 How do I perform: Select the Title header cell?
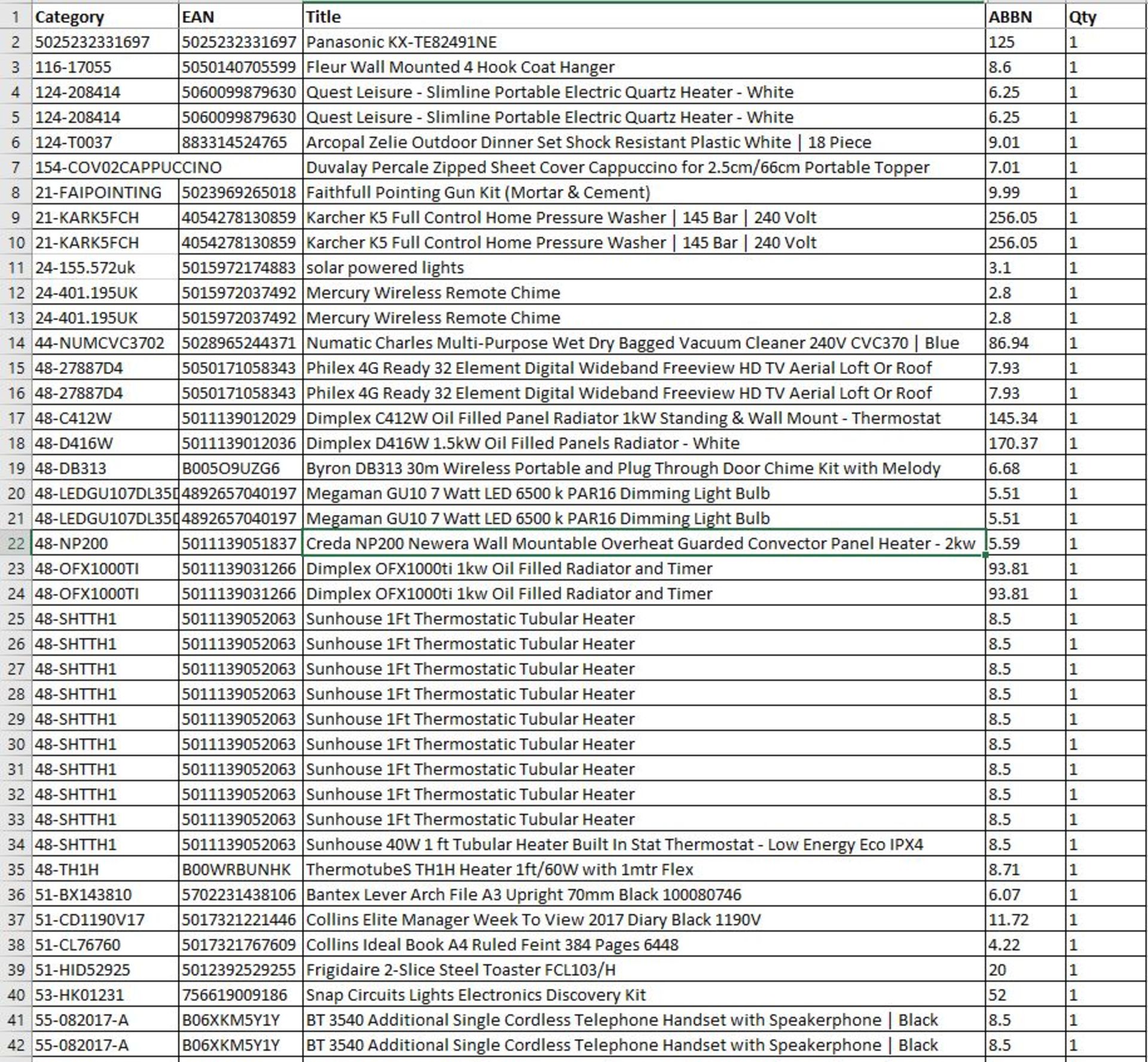(x=644, y=17)
